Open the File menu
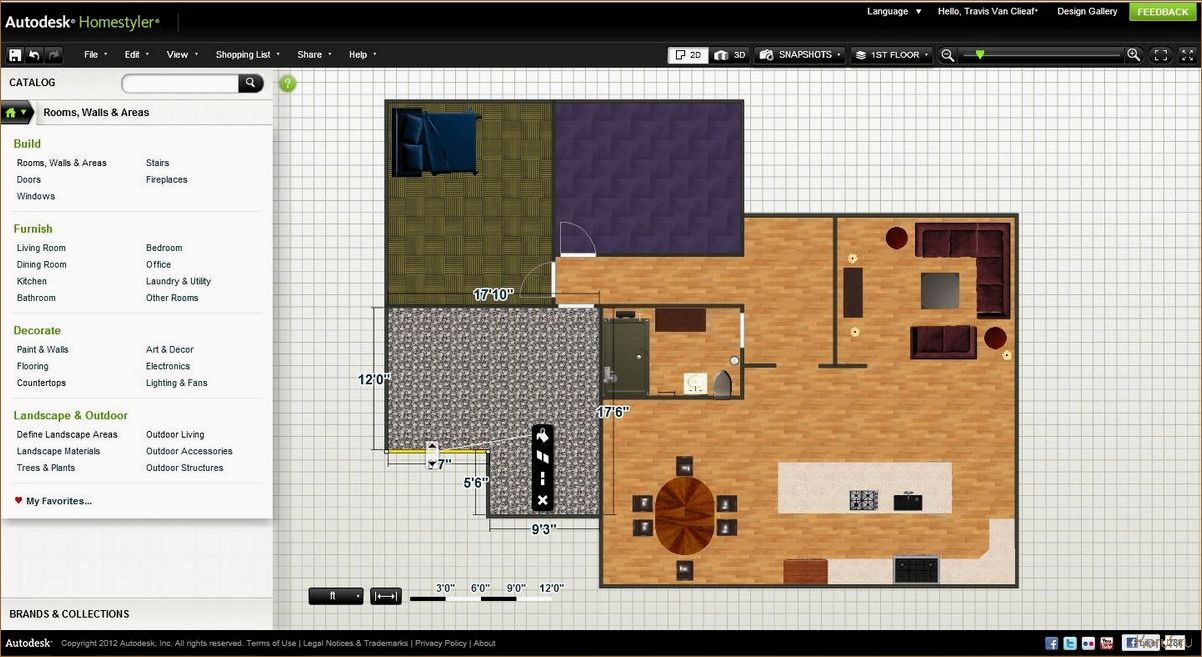 coord(95,55)
